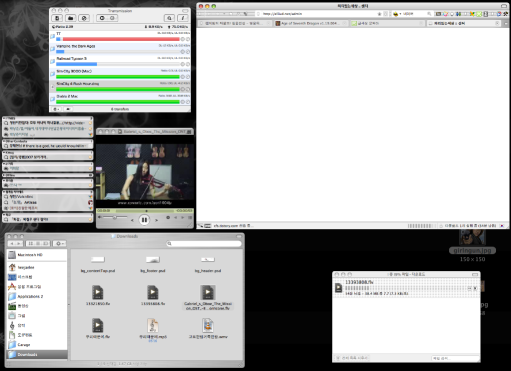Click the bookmark star icon in browser address bar
This screenshot has width=511, height=371.
(x=379, y=14)
